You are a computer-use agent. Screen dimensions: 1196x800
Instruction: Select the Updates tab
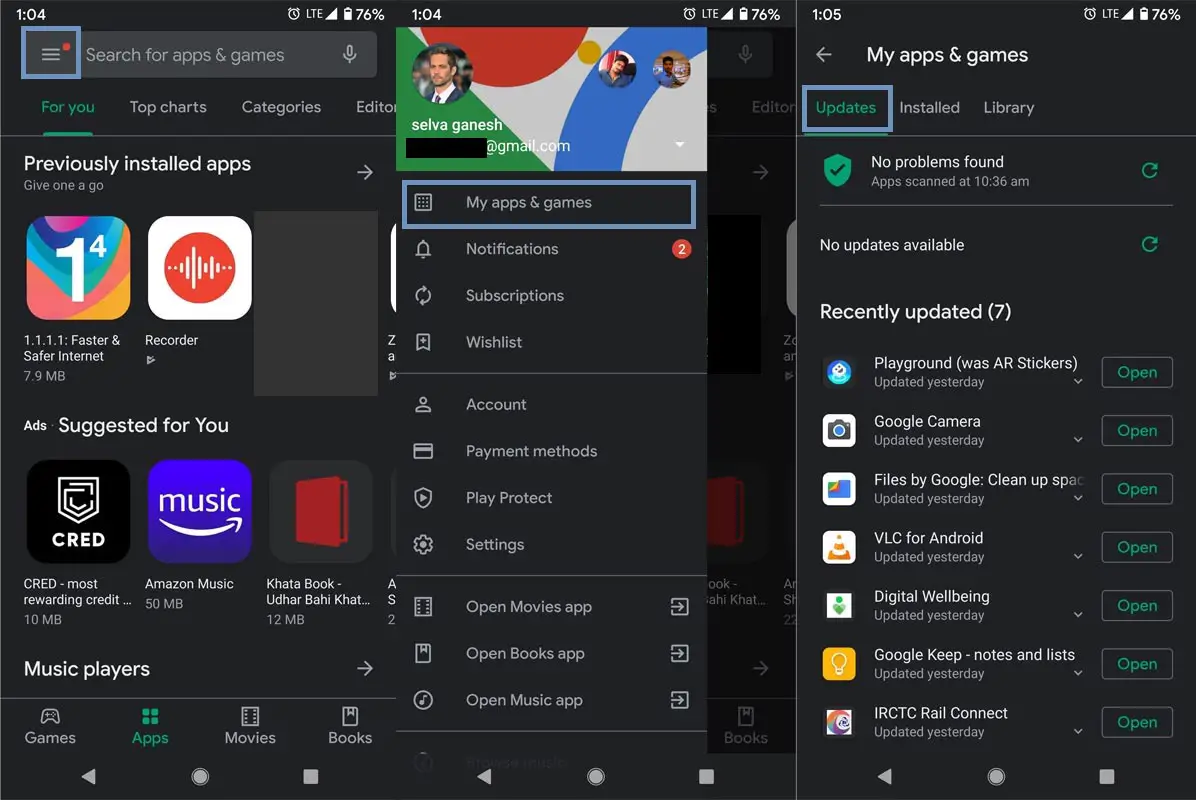click(846, 108)
